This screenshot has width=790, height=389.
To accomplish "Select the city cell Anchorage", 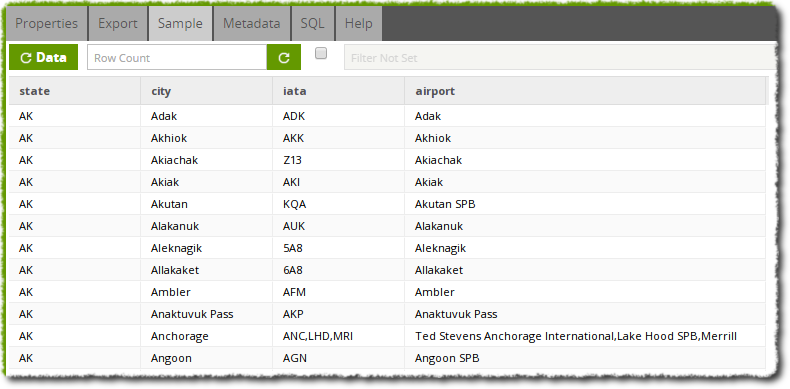I will pyautogui.click(x=207, y=336).
